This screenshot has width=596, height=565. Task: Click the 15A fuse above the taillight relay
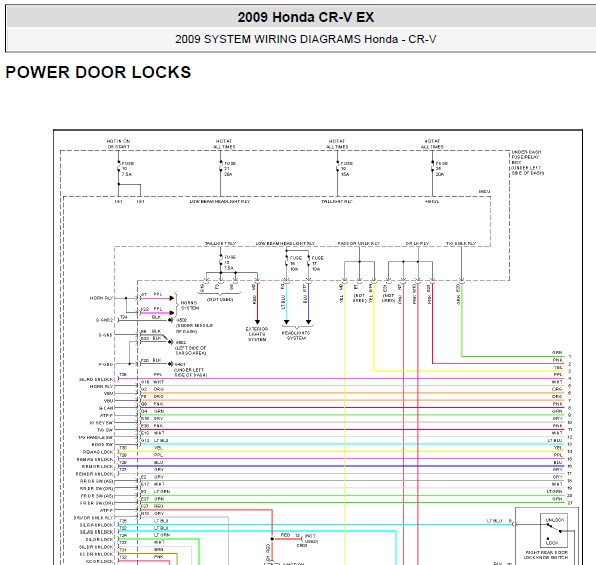point(344,169)
